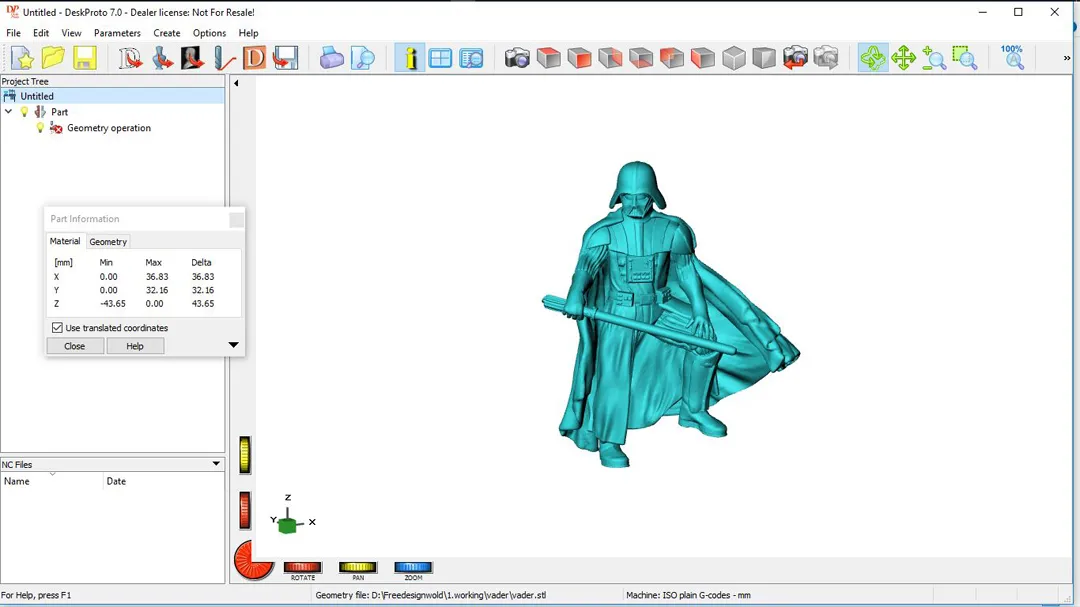Activate the Zoom Window selection tool
This screenshot has width=1080, height=607.
point(965,58)
